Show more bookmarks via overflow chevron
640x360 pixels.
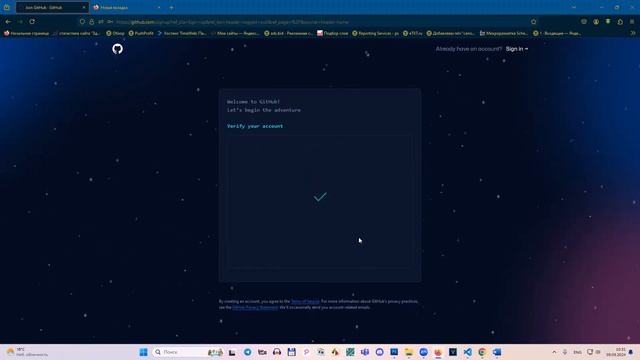click(x=633, y=33)
